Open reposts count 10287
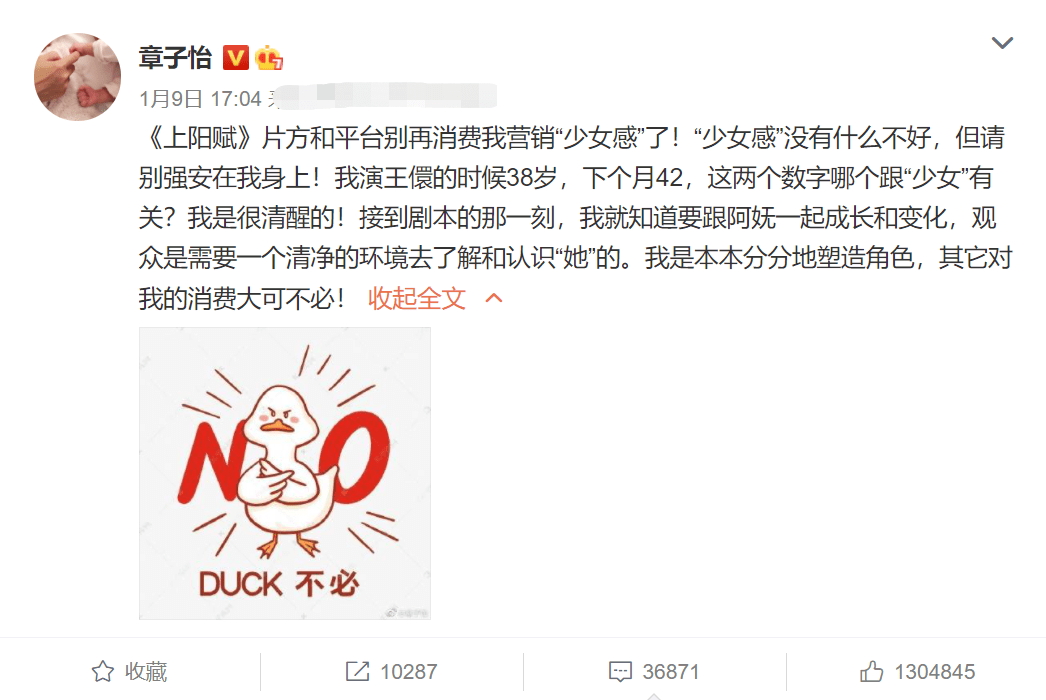Screen dimensions: 1046x700 [x=408, y=671]
